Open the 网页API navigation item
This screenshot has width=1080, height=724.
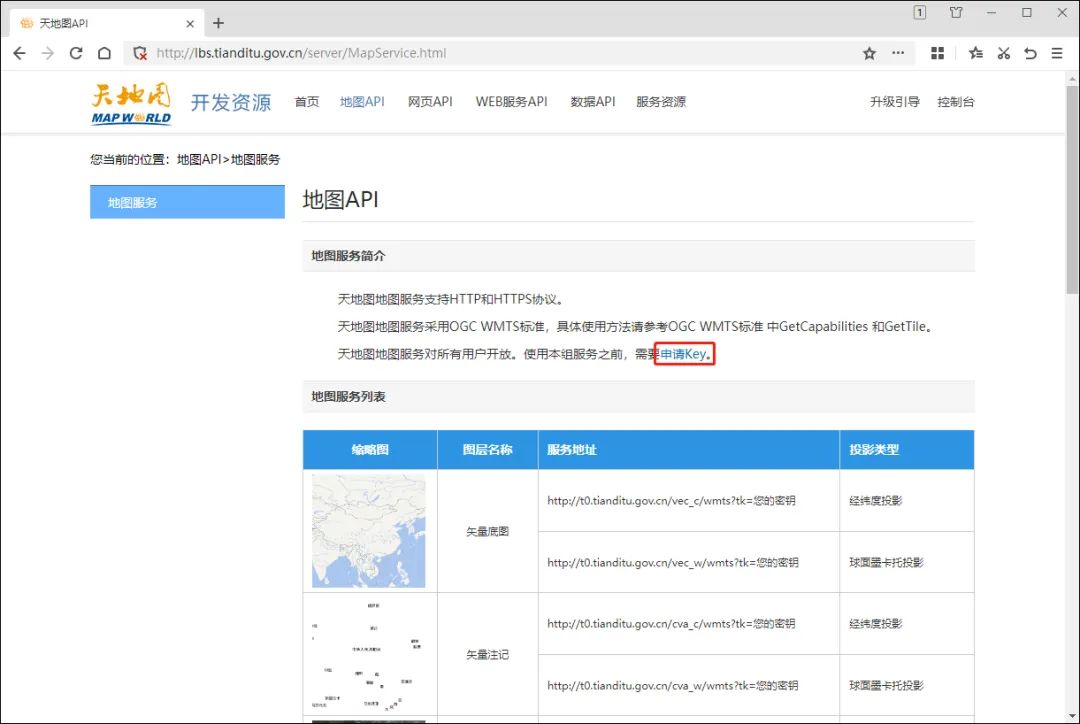[430, 102]
